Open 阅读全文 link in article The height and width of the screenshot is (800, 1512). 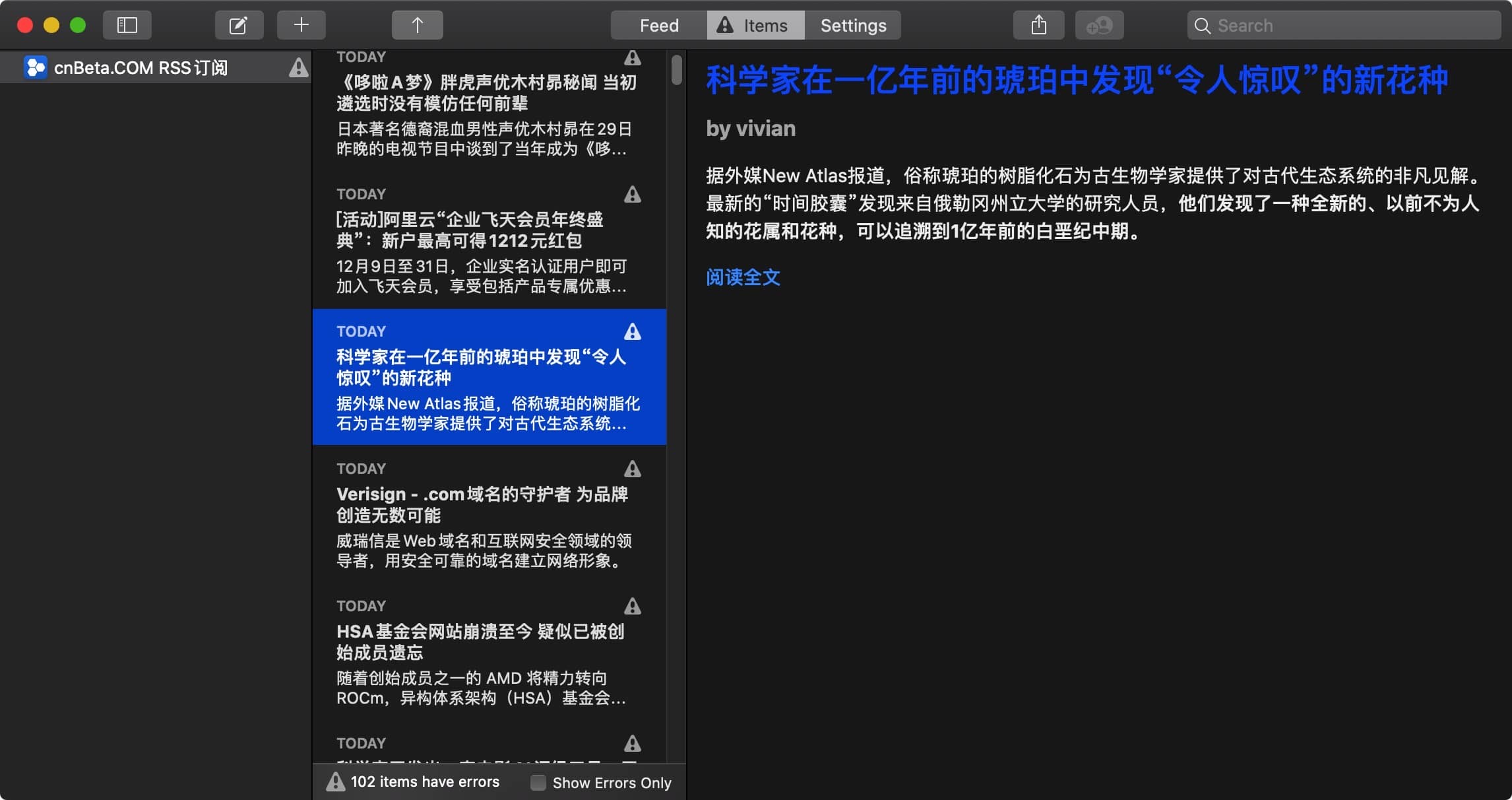(x=743, y=277)
